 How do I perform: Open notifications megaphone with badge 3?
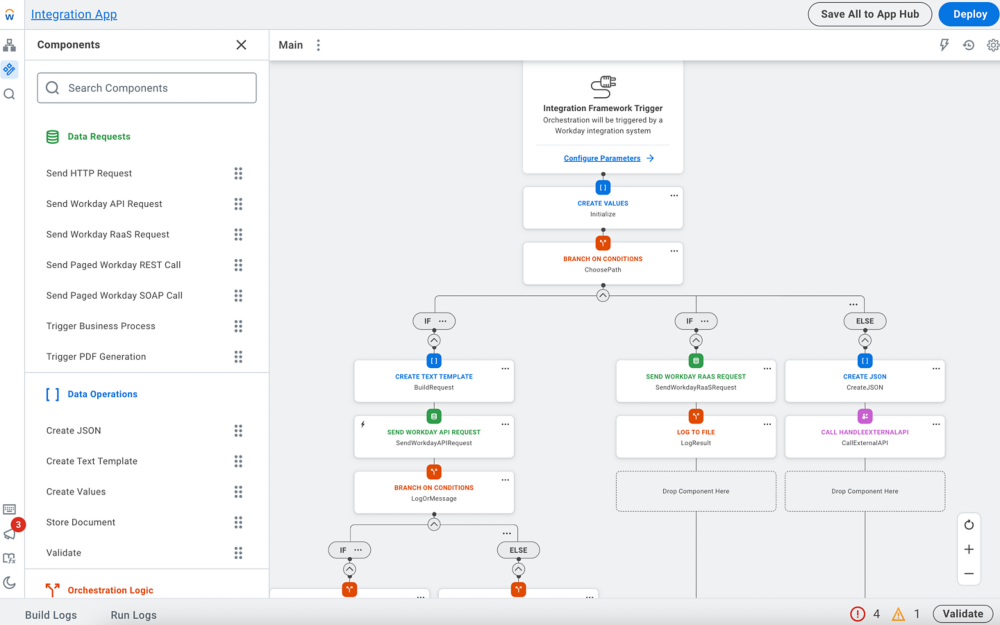pos(10,533)
